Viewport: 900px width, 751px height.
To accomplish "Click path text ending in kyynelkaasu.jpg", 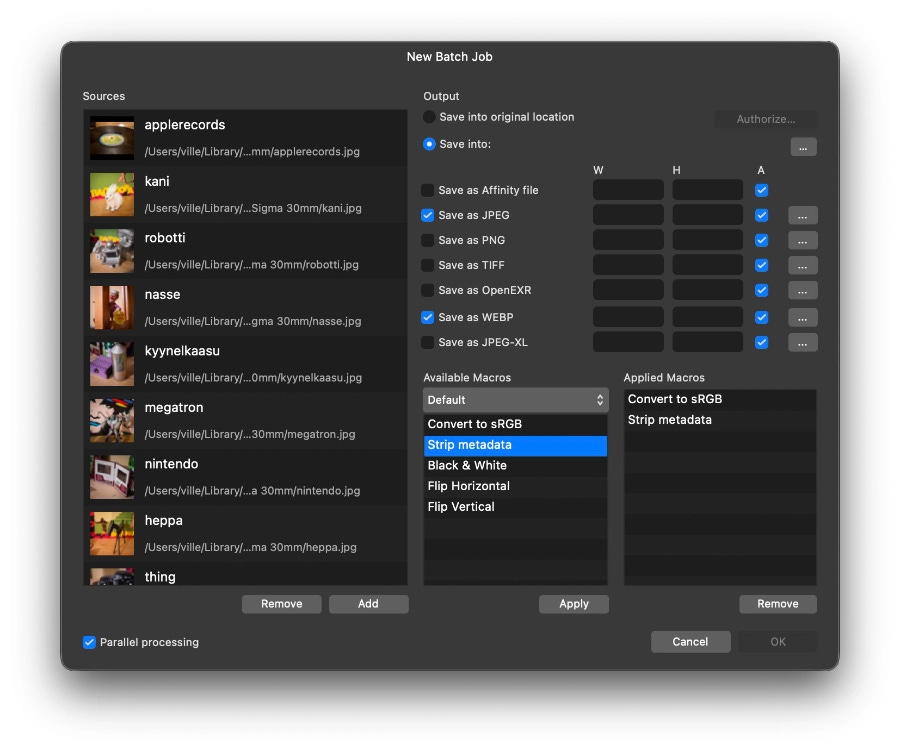I will pyautogui.click(x=253, y=378).
